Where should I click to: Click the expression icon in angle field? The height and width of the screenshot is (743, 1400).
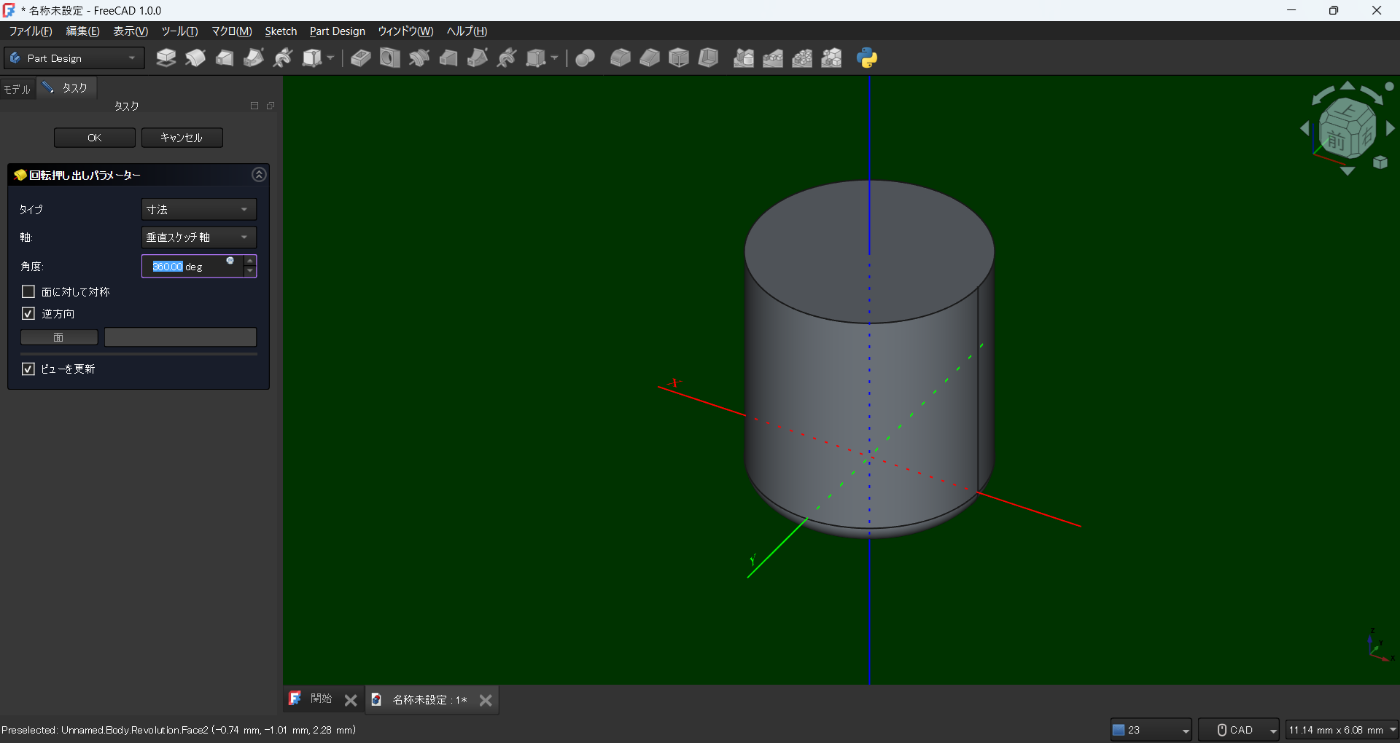tap(230, 261)
